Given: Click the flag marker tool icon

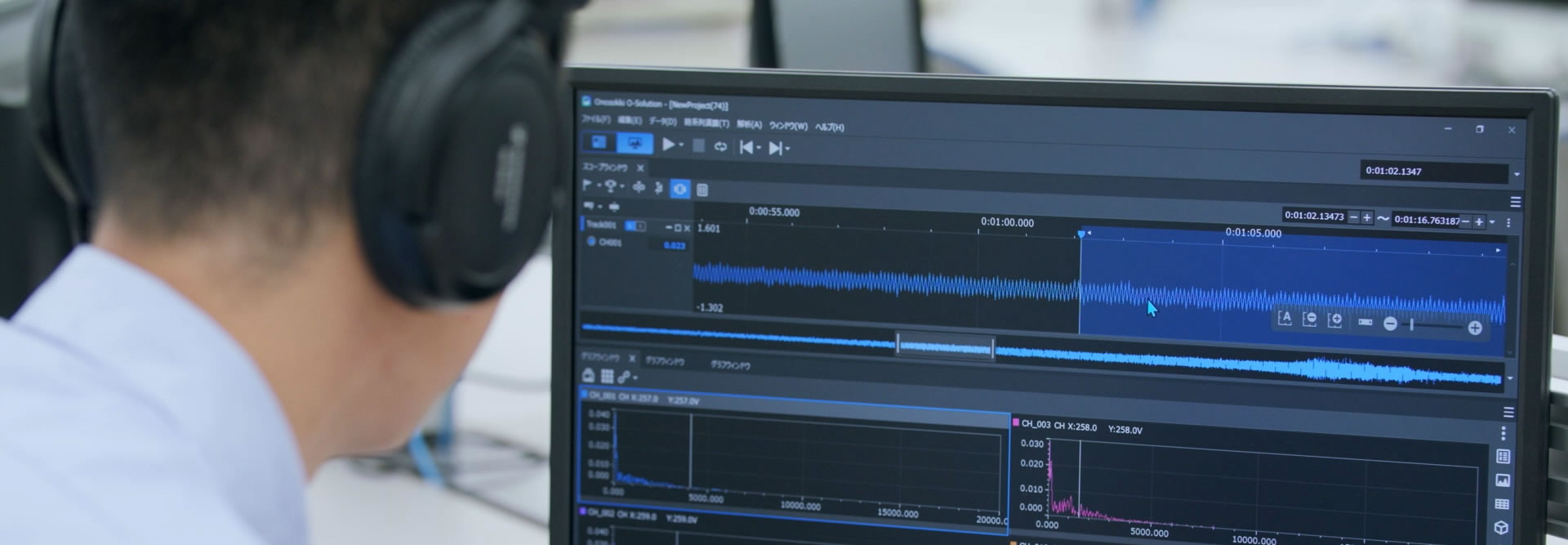Looking at the screenshot, I should click(586, 185).
